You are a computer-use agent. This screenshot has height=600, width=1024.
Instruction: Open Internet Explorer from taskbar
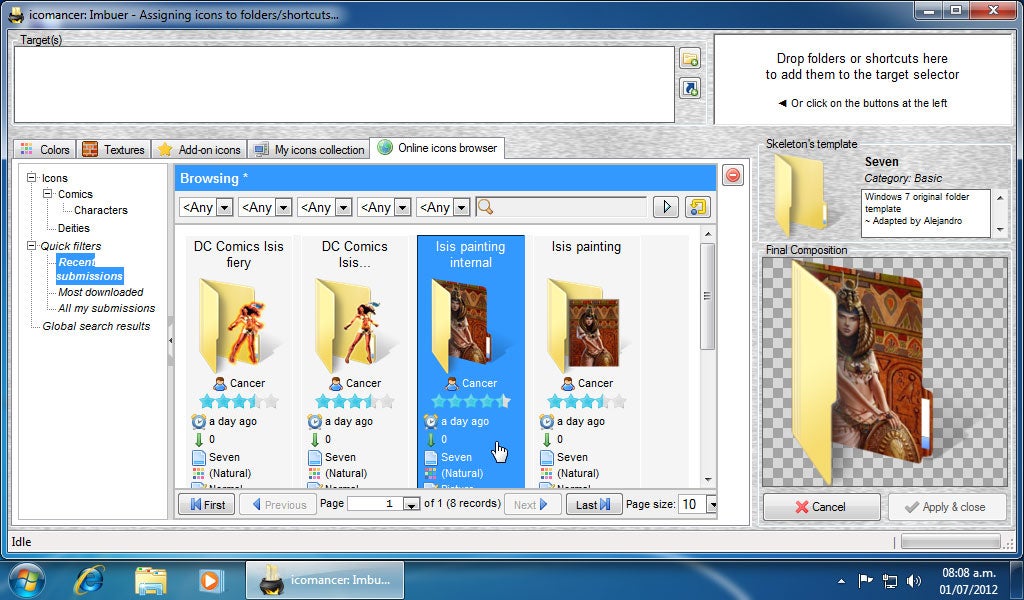click(89, 580)
